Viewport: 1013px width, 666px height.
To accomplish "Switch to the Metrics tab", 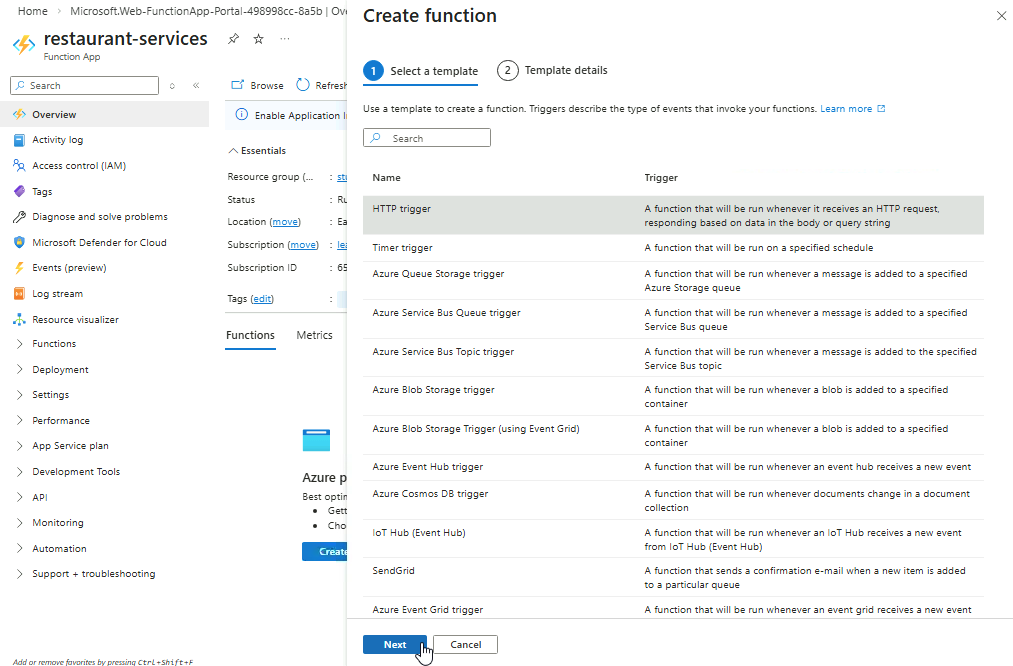I will (x=314, y=335).
